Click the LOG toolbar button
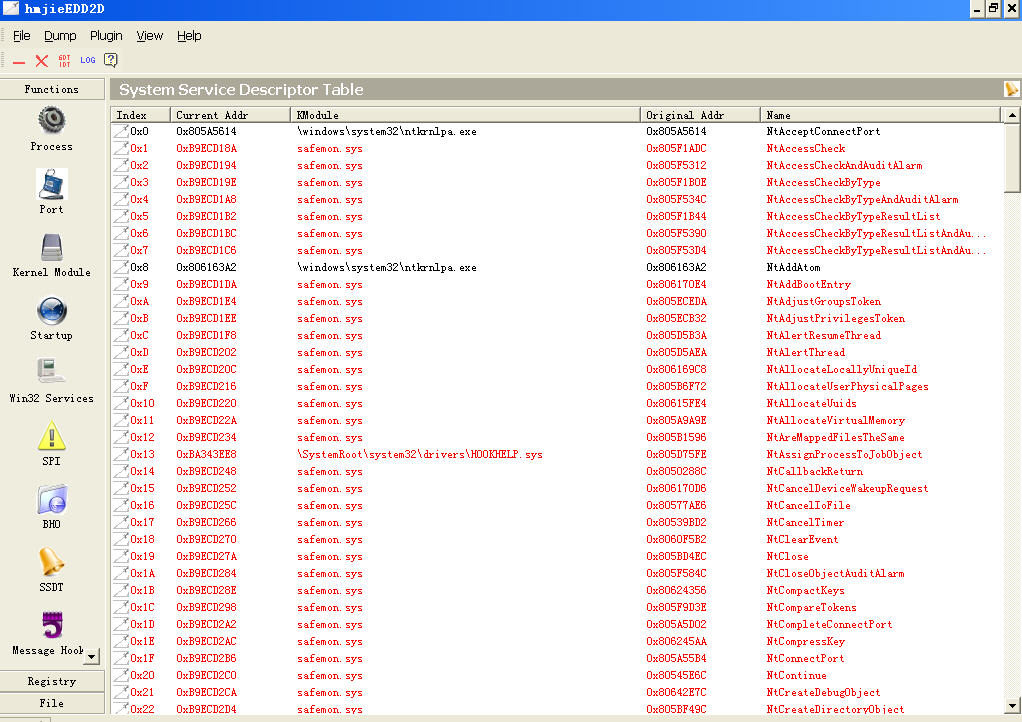The height and width of the screenshot is (722, 1022). pos(88,61)
